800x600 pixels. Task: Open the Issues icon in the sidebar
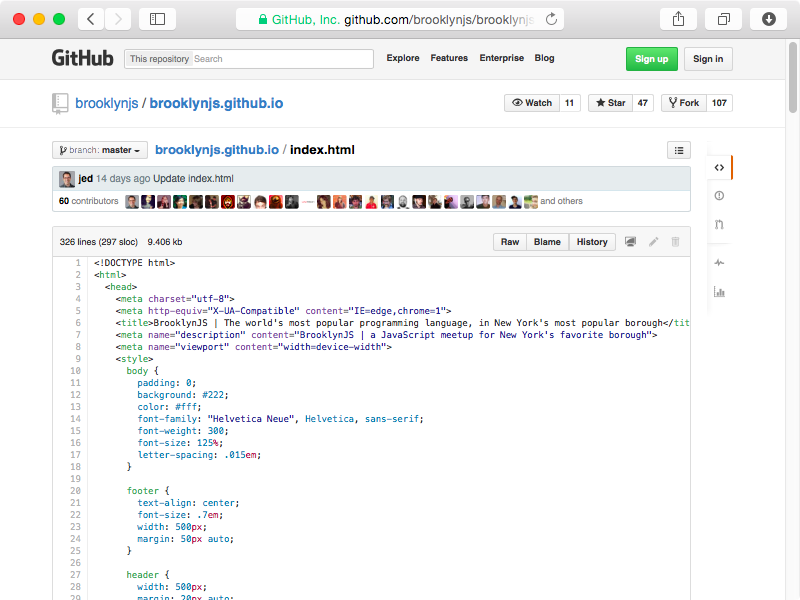pos(719,195)
